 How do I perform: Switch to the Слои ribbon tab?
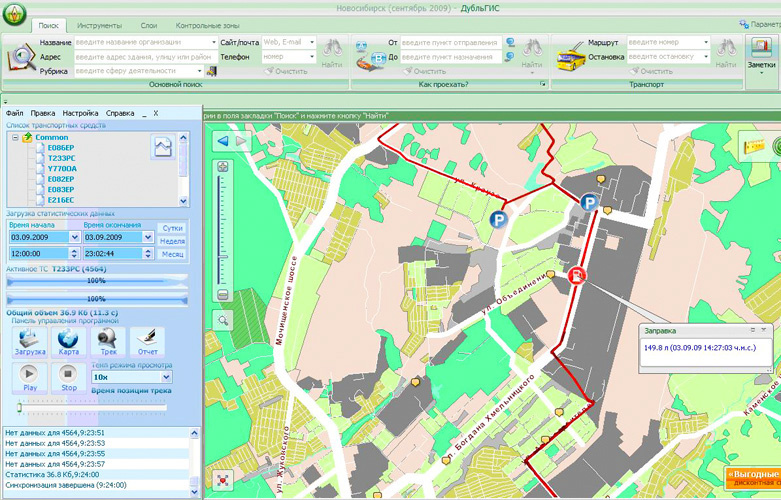click(148, 25)
